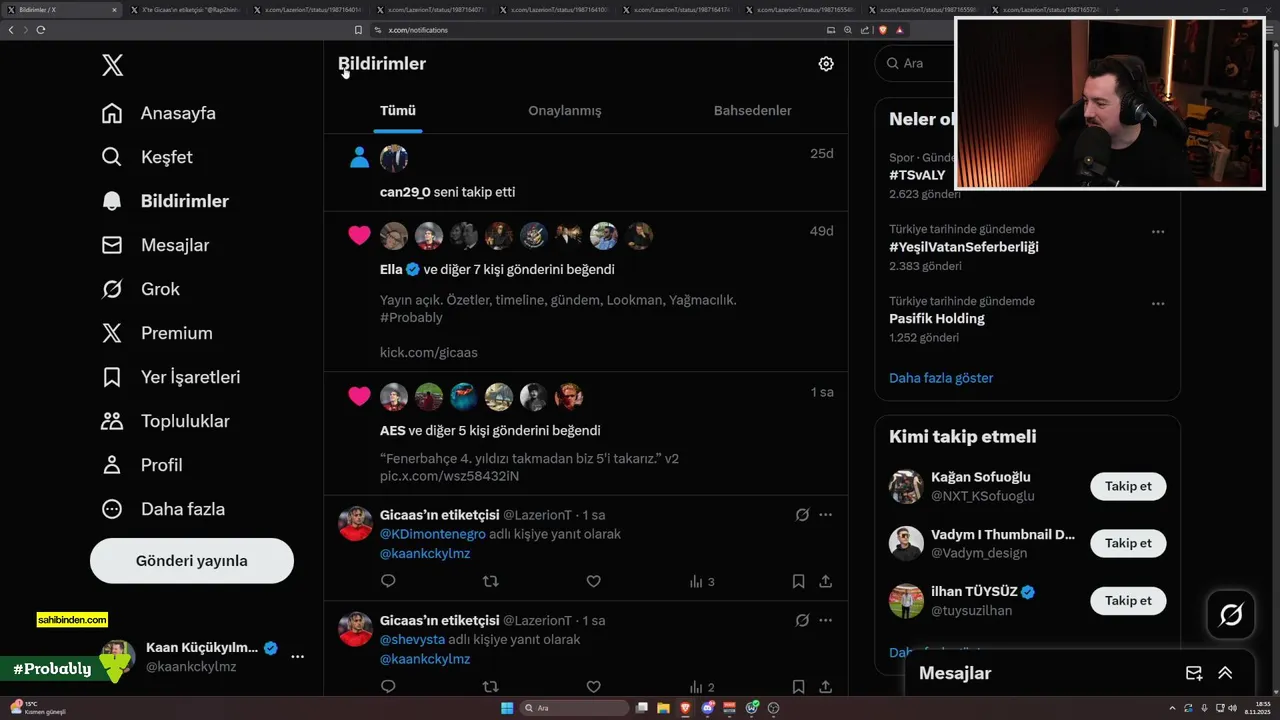Click taskbar Ara search box
Image resolution: width=1280 pixels, height=720 pixels.
(x=576, y=708)
